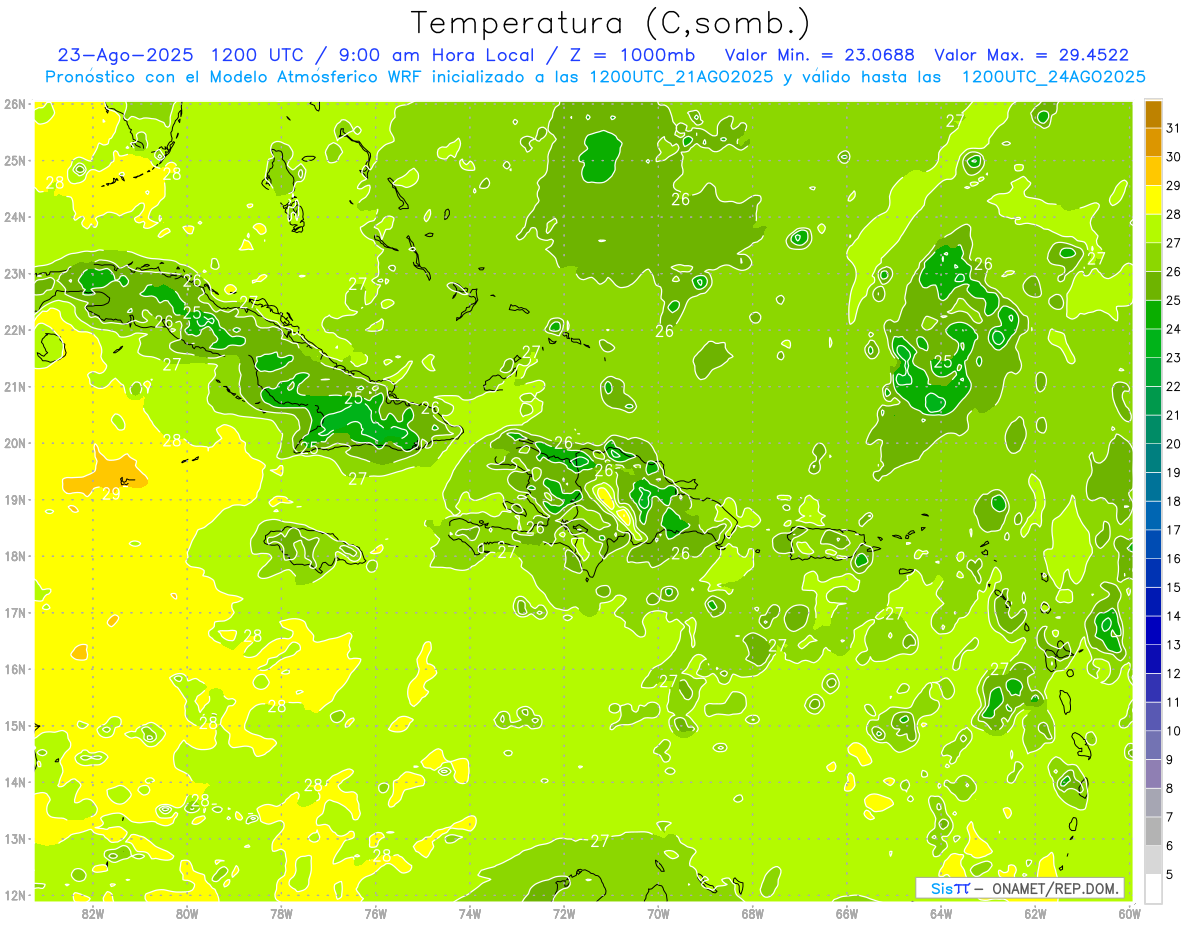Click the '1200UTC_24AGO2025' valid-until timestamp
This screenshot has height=927, width=1200.
[1053, 76]
